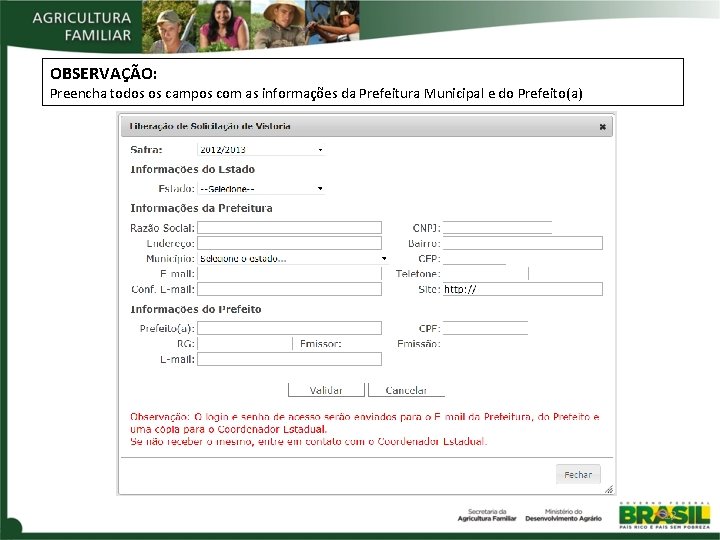Click the Ministério do Desenvolvimento Agrário logo
The image size is (720, 540).
click(x=563, y=515)
